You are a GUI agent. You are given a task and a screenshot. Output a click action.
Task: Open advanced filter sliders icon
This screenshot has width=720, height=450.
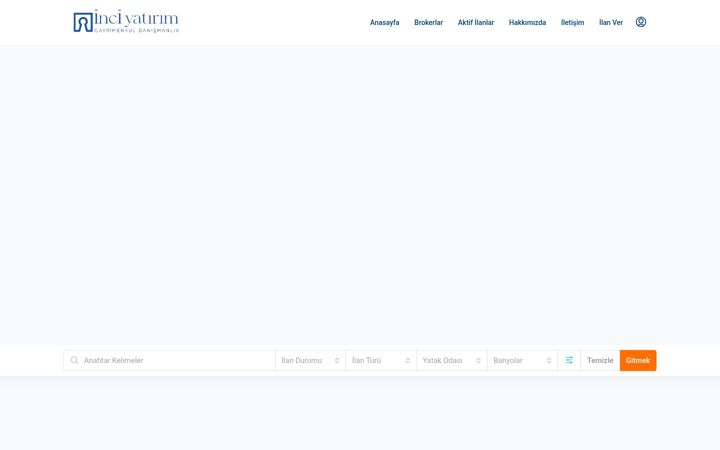(x=569, y=360)
